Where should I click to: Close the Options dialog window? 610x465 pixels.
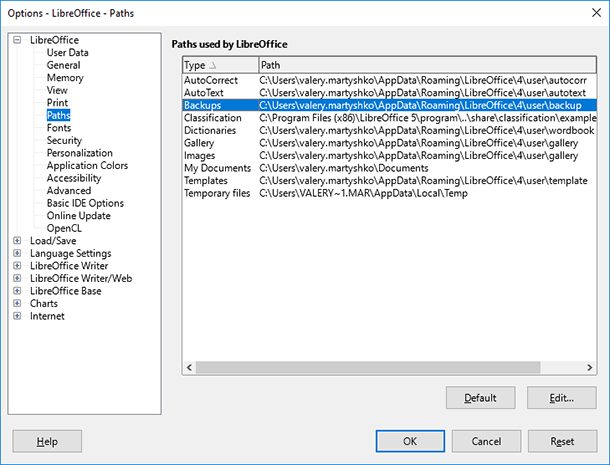coord(596,13)
